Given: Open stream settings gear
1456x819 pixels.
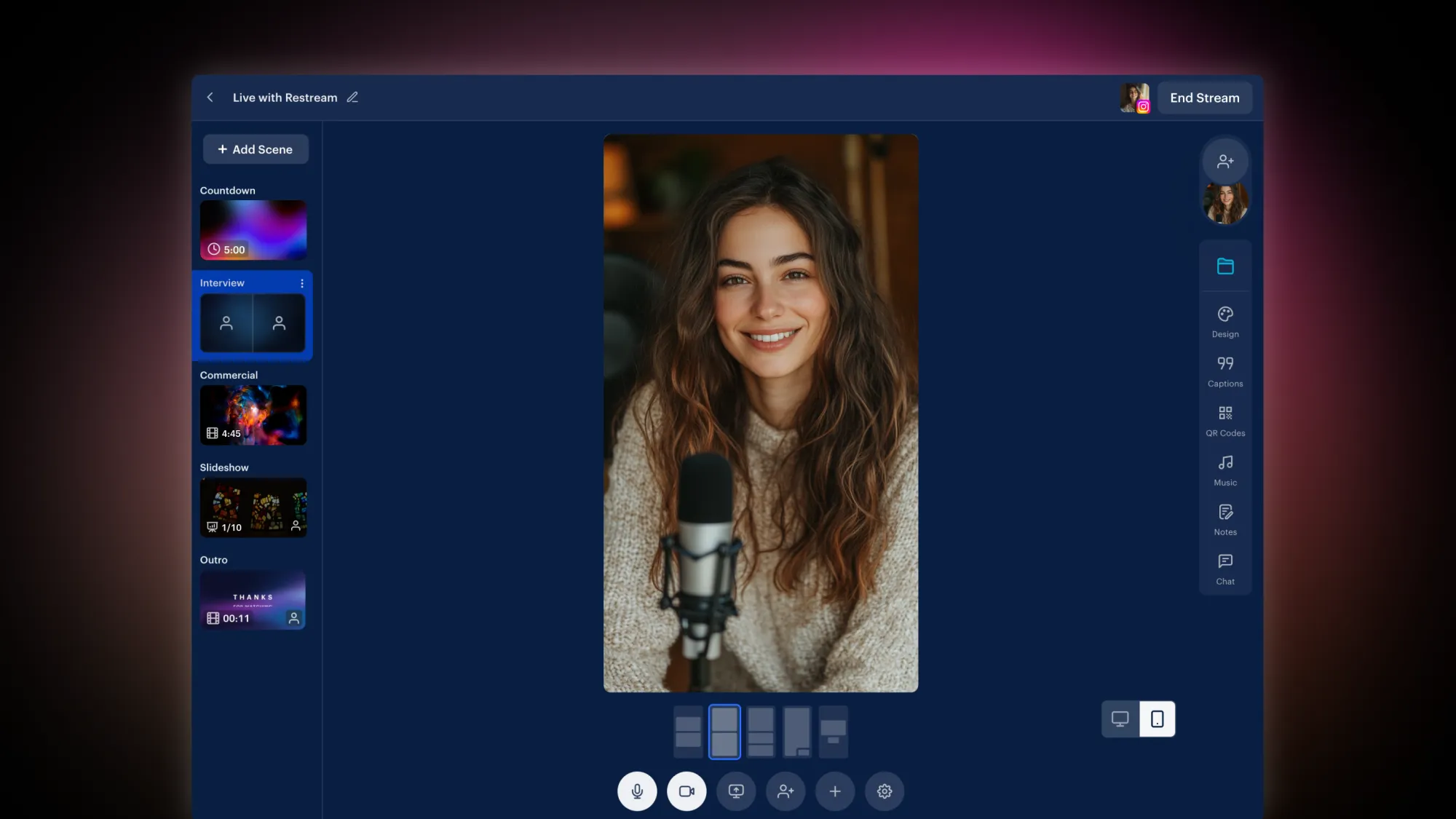Looking at the screenshot, I should tap(884, 791).
